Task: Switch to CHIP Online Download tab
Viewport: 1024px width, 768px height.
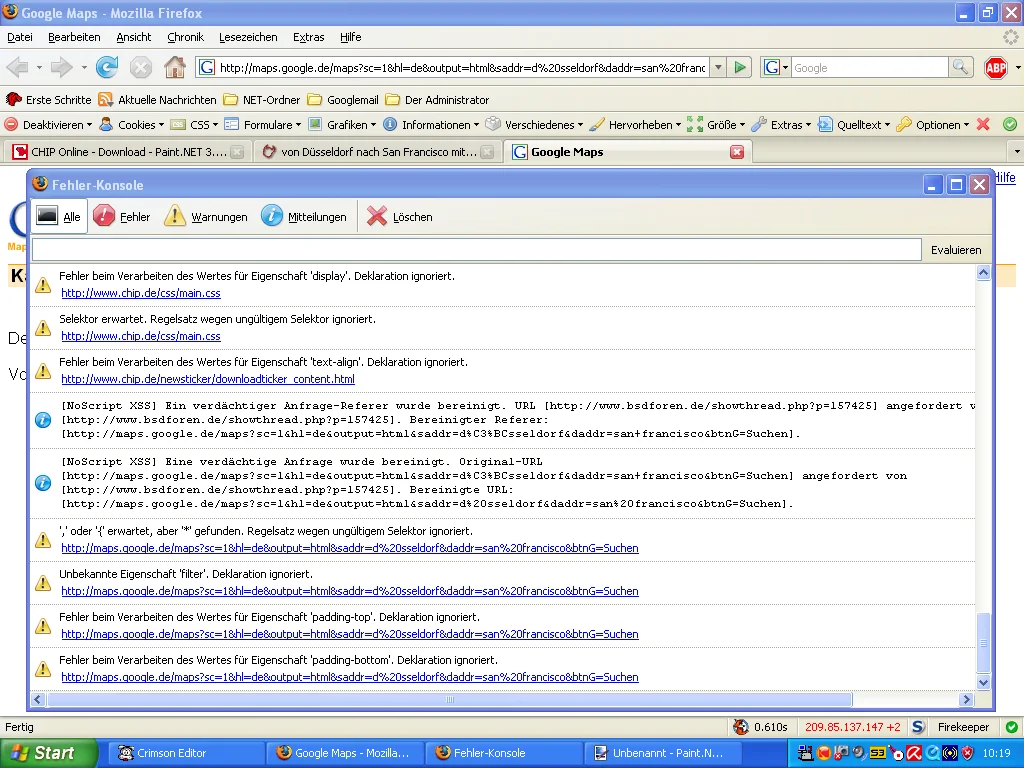Action: click(x=120, y=152)
